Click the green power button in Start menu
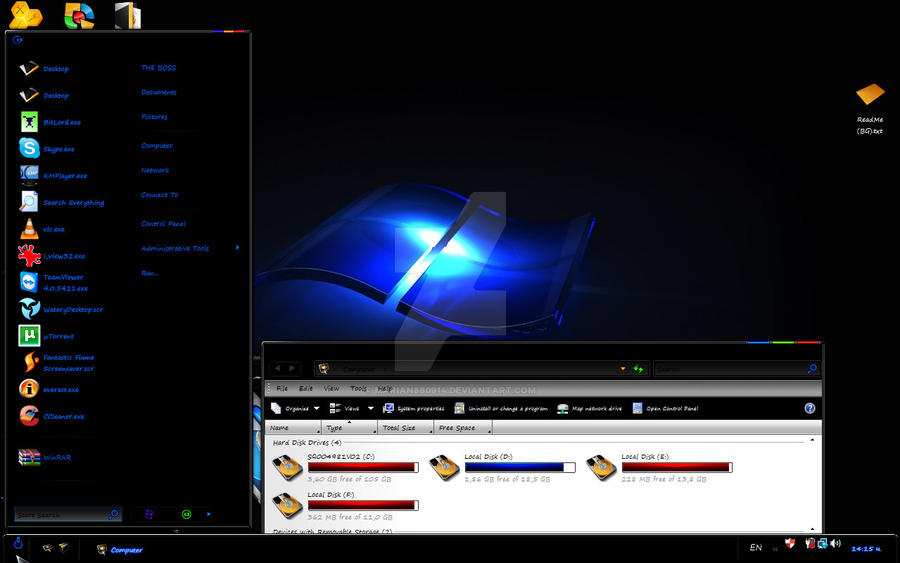The width and height of the screenshot is (900, 563). (187, 514)
